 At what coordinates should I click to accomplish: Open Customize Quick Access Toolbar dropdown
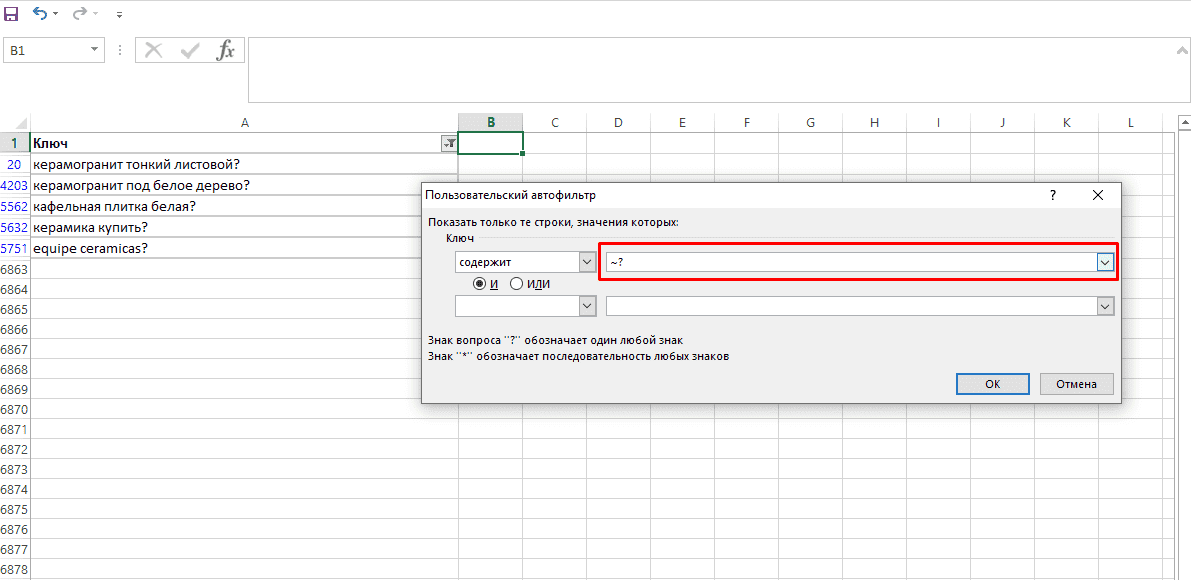[120, 14]
